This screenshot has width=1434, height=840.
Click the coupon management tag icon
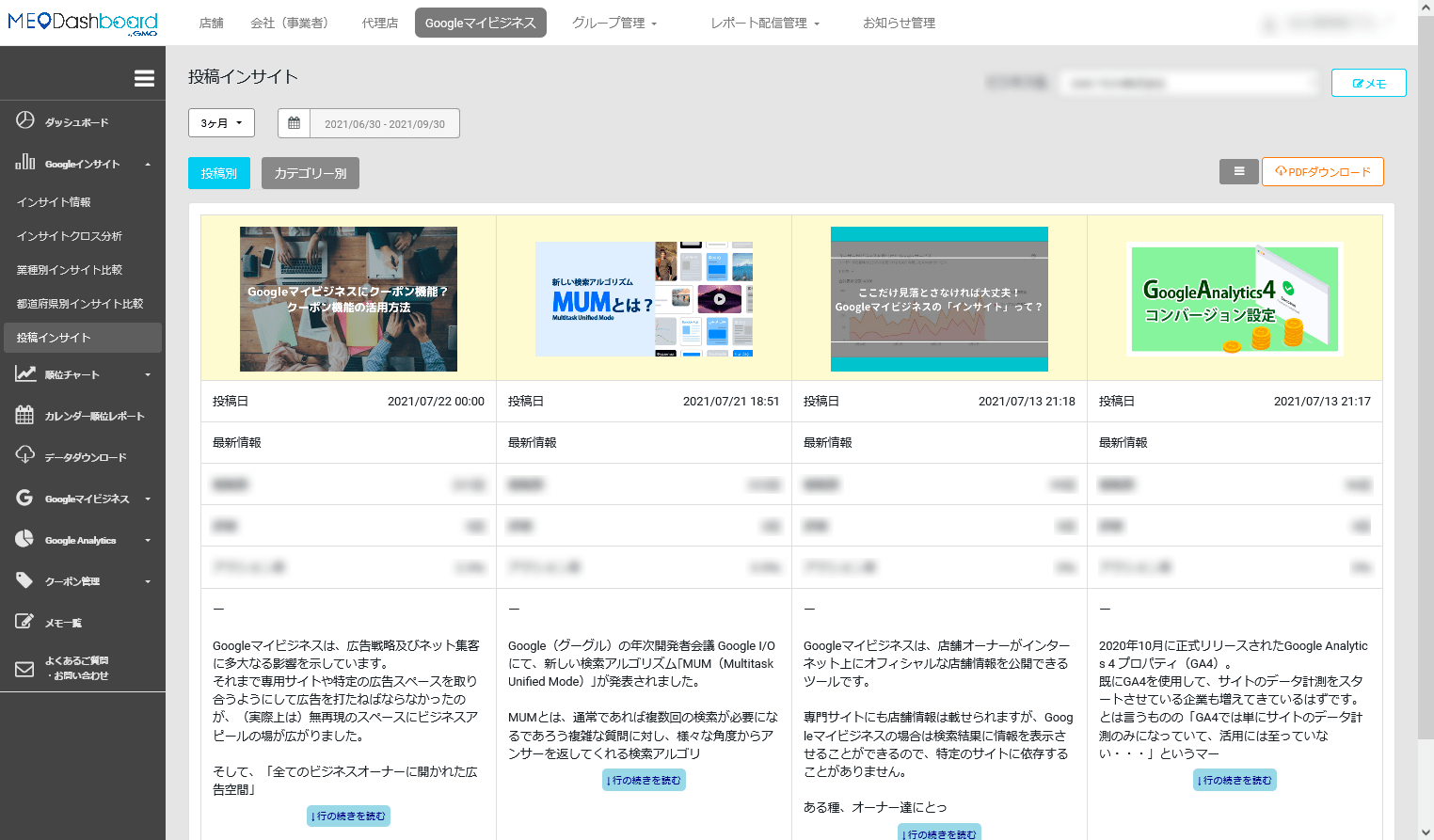[x=25, y=580]
